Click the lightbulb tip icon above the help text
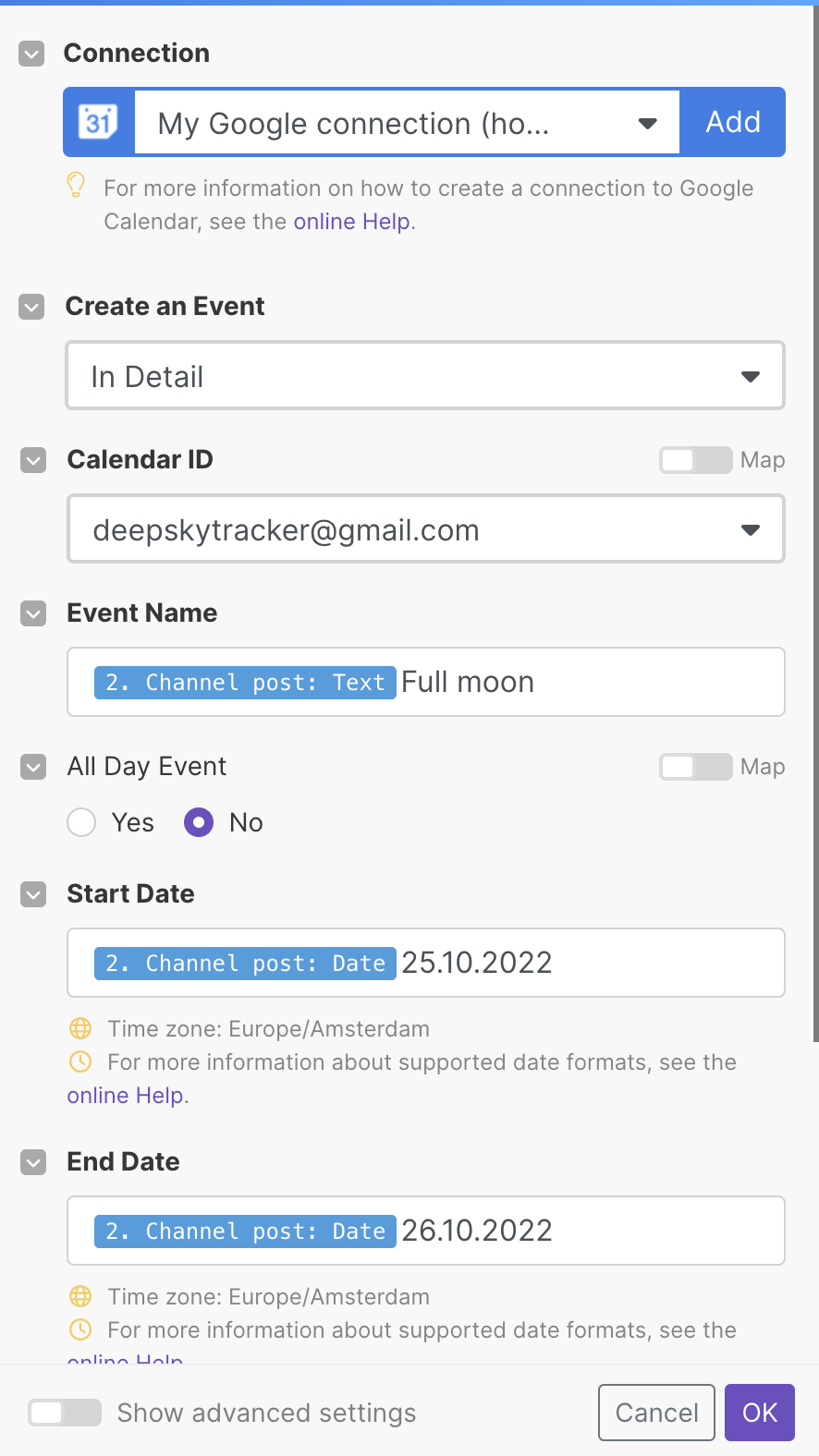 pos(76,187)
